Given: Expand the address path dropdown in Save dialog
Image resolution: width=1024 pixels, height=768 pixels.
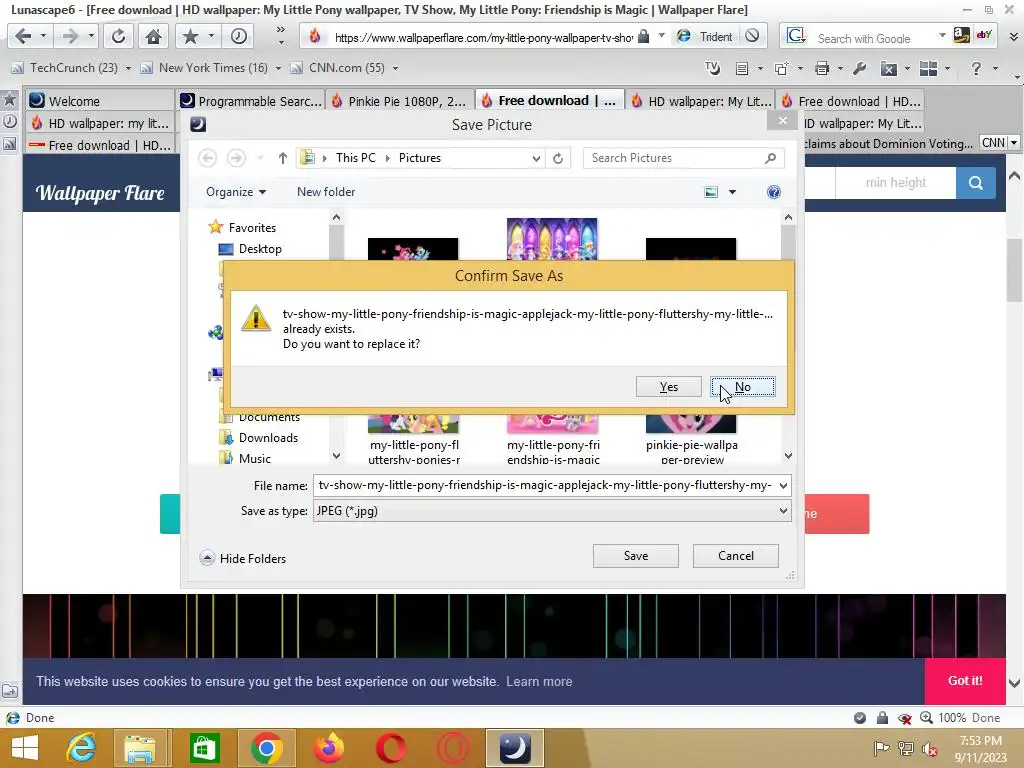Looking at the screenshot, I should coord(536,158).
